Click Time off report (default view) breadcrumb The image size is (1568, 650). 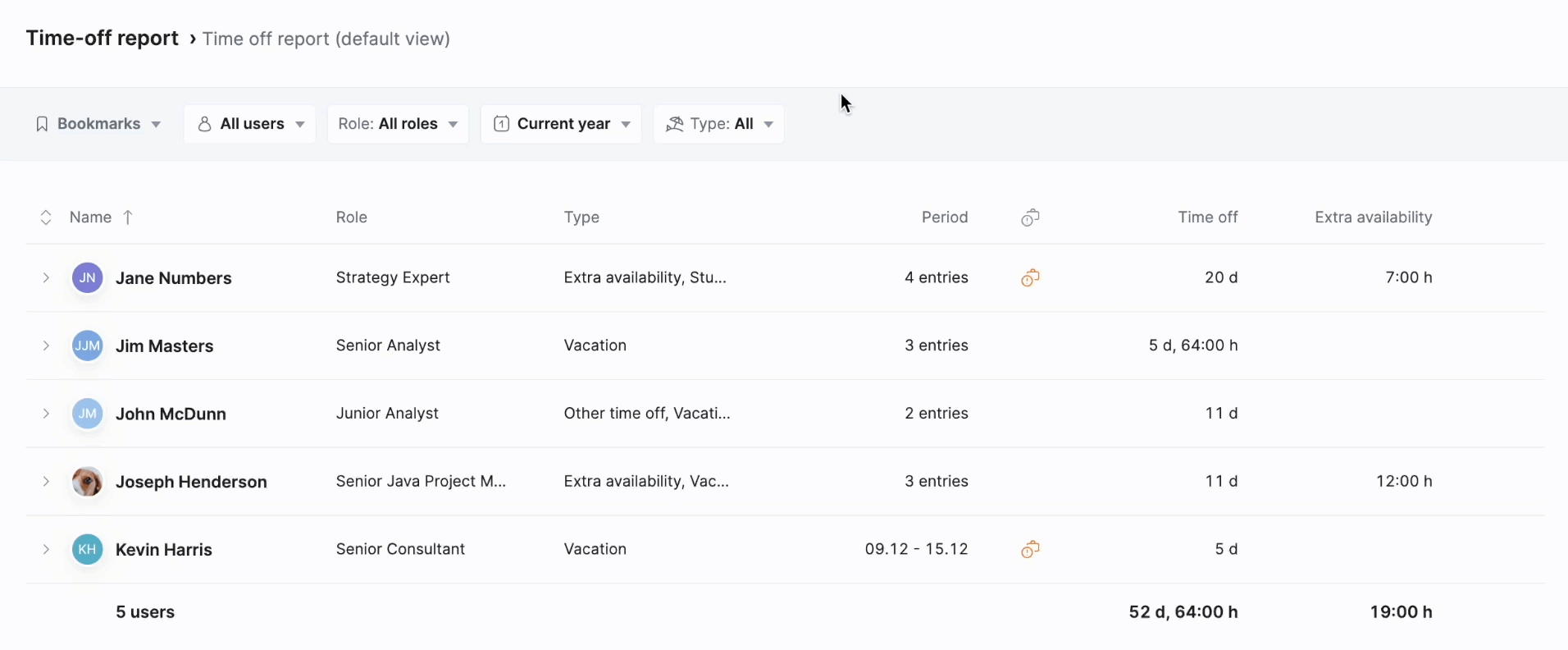click(x=326, y=39)
